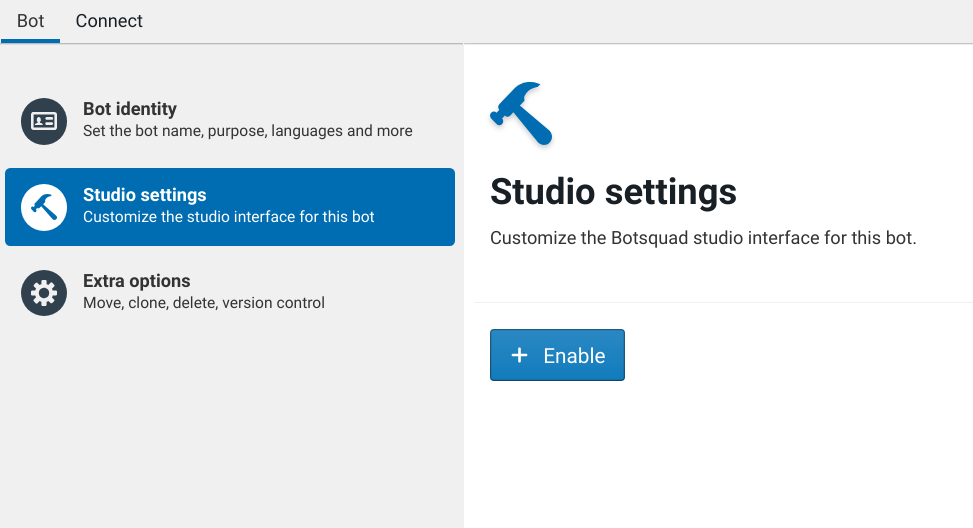Select the sidebar Studio settings title
Viewport: 973px width, 528px height.
144,195
